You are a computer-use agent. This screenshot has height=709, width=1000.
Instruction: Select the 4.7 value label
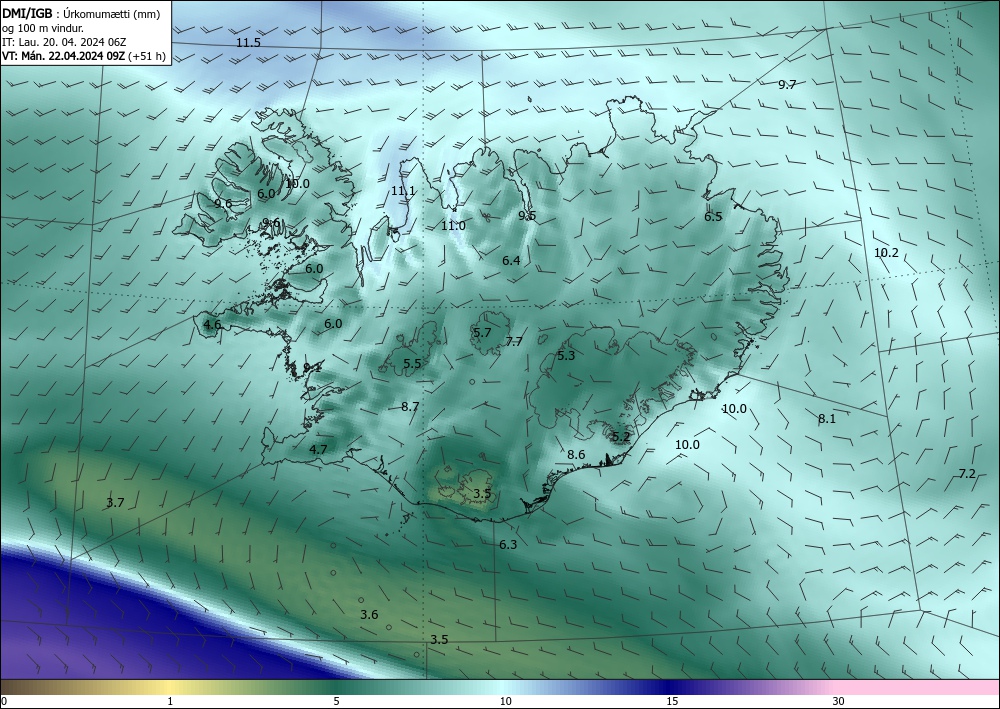click(x=318, y=450)
